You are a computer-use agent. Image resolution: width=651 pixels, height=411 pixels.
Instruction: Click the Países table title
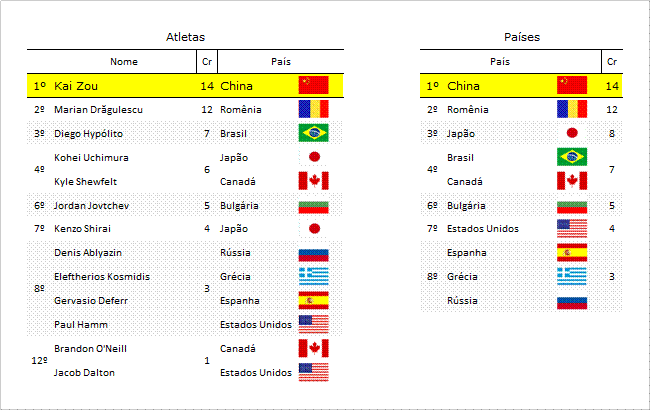(522, 37)
